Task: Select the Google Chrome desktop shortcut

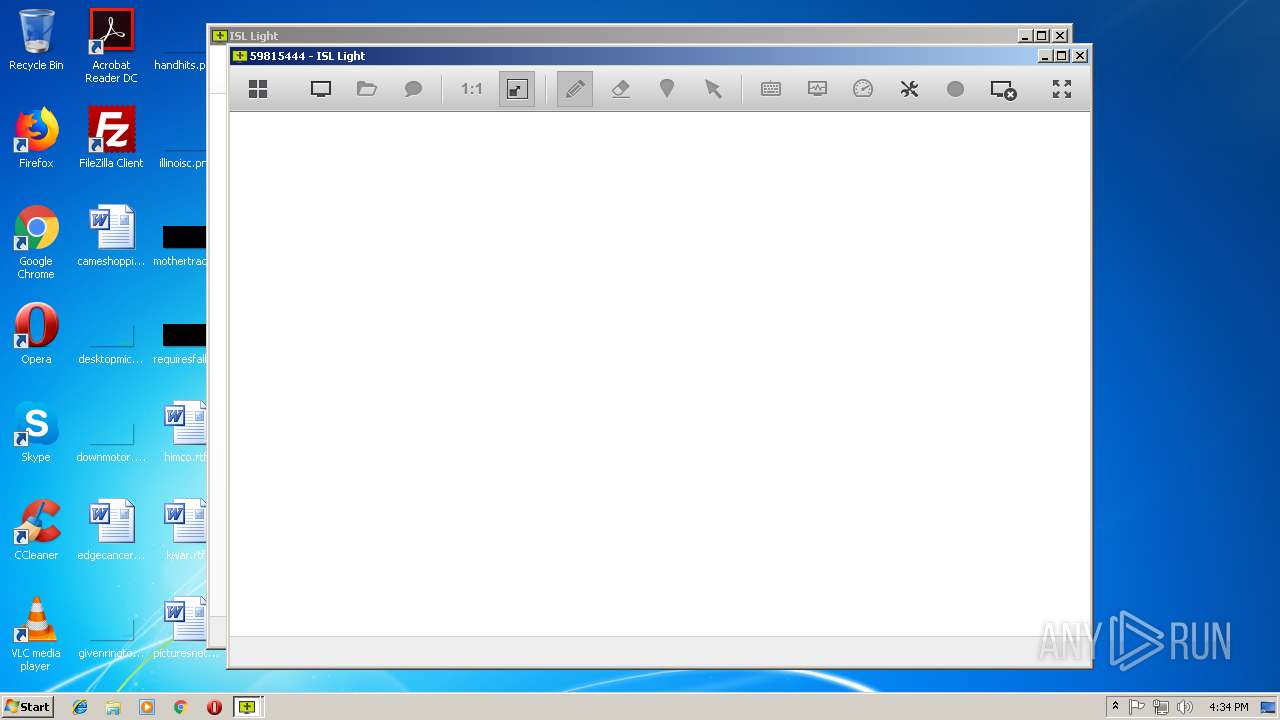Action: [x=36, y=242]
